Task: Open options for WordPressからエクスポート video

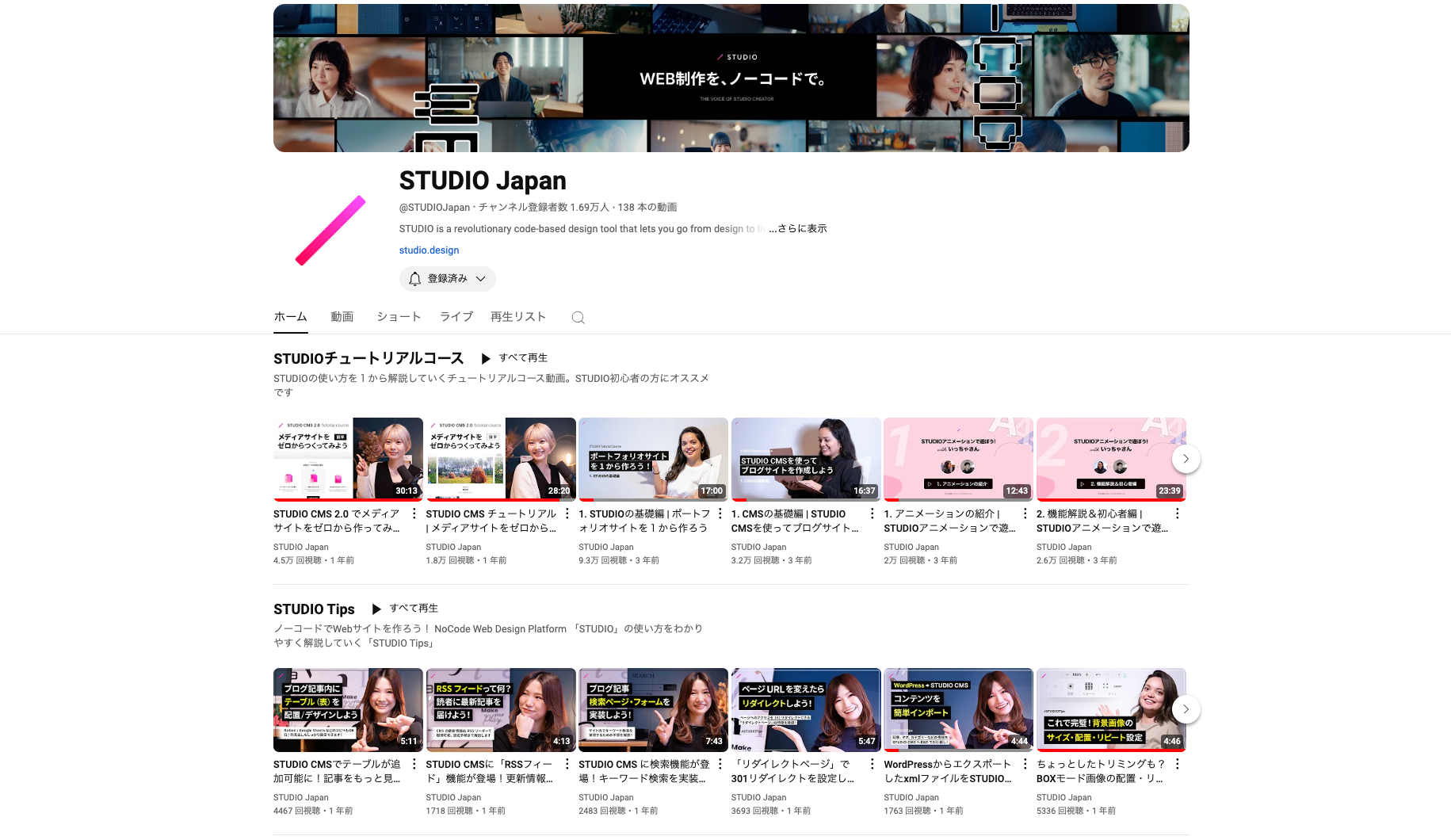Action: pyautogui.click(x=1025, y=764)
